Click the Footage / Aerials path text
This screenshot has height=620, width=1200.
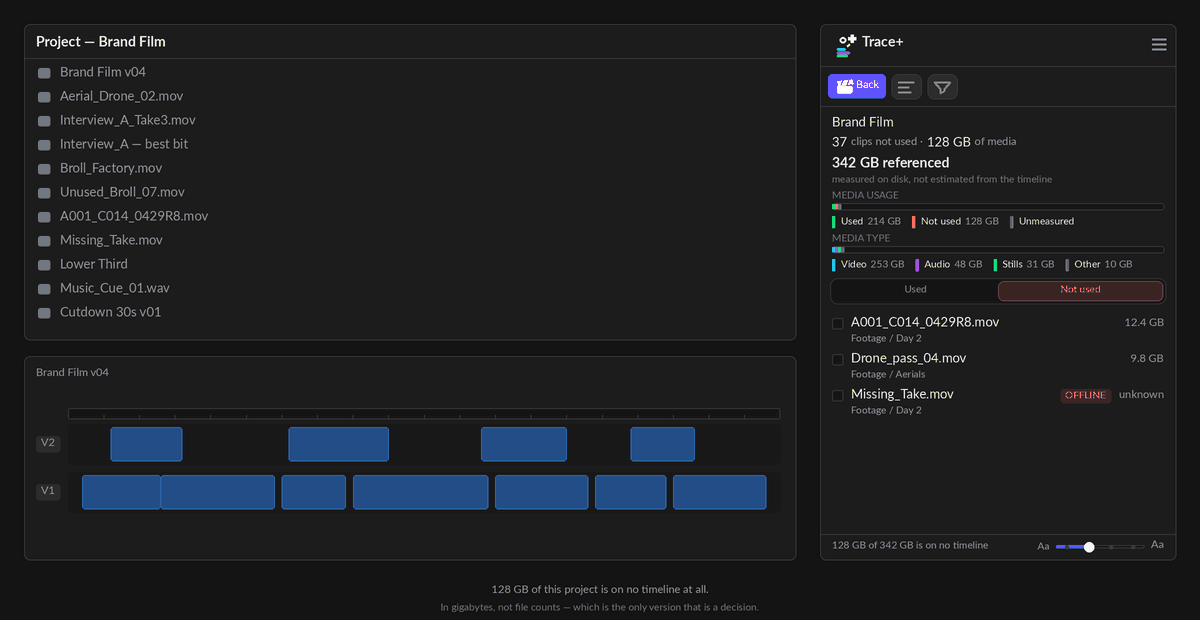pos(888,374)
